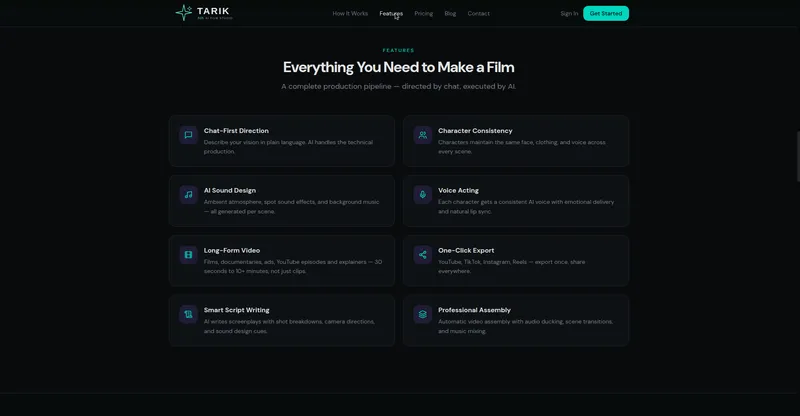Click the 'Everything You Need to Make a Film' heading
The image size is (800, 416).
click(x=398, y=67)
